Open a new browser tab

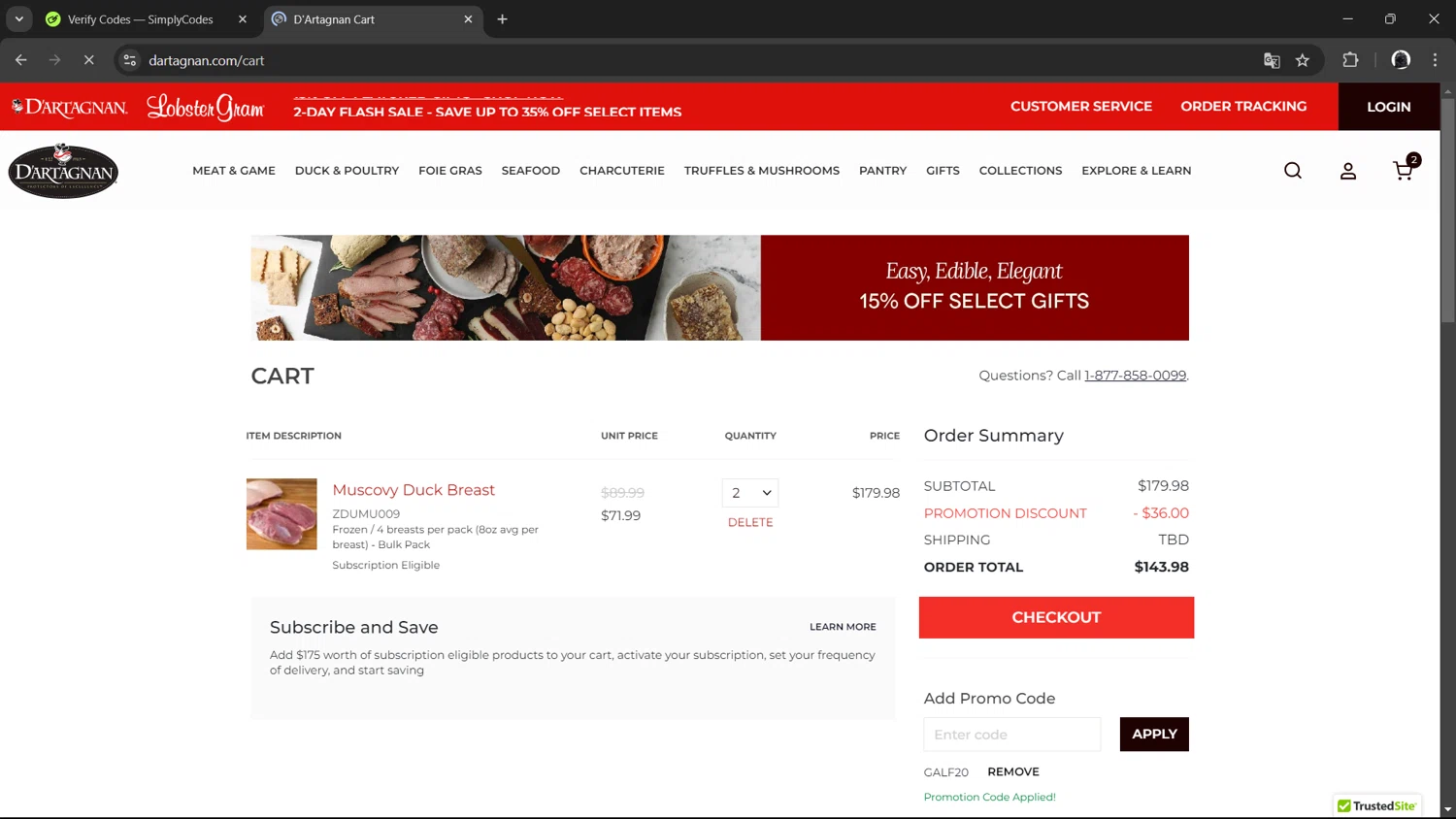click(502, 19)
